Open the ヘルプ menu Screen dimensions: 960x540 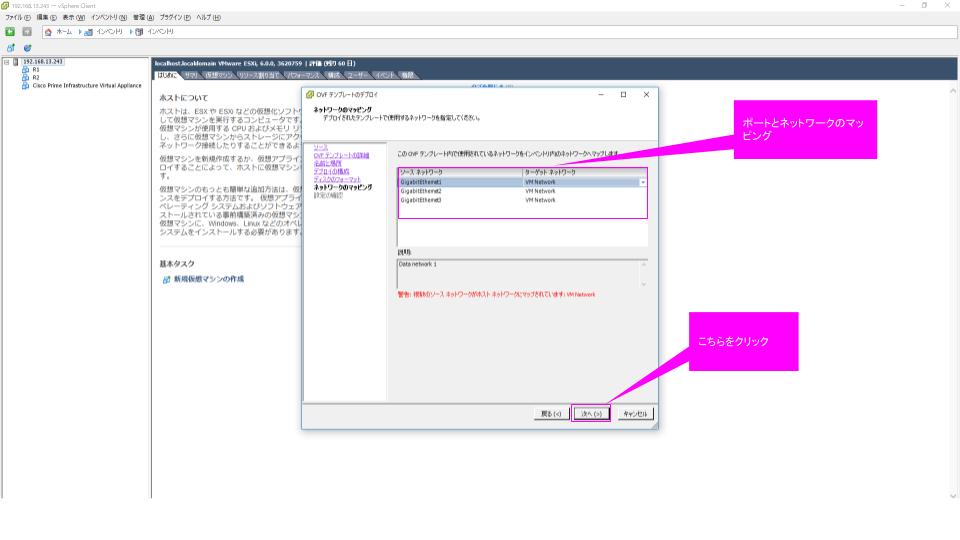[208, 18]
